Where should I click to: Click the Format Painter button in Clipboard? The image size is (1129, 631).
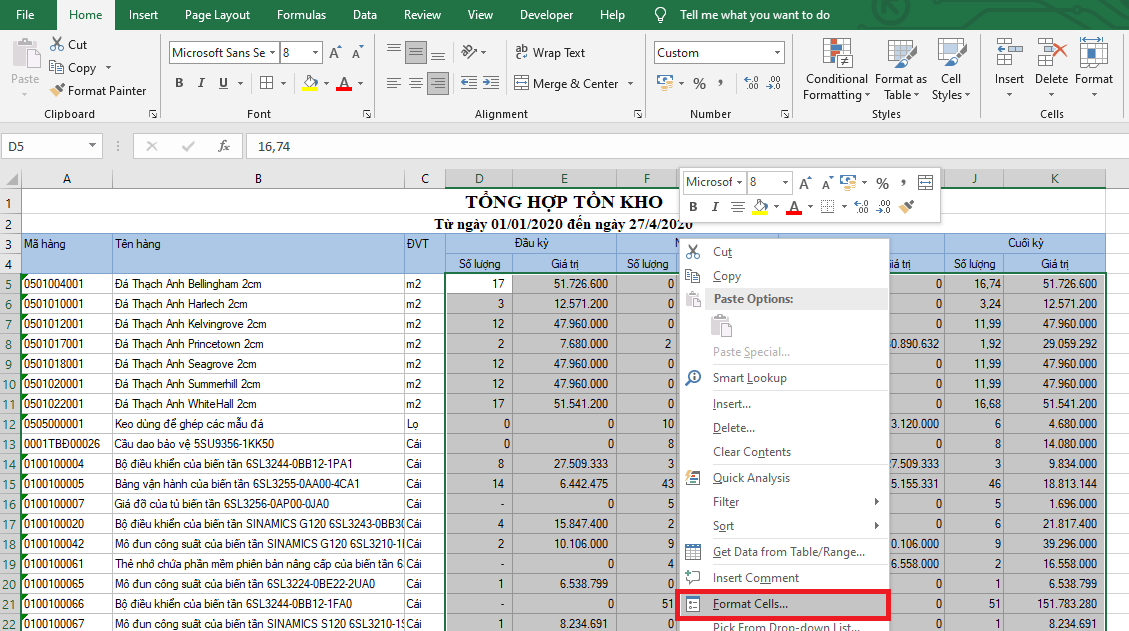click(x=98, y=90)
